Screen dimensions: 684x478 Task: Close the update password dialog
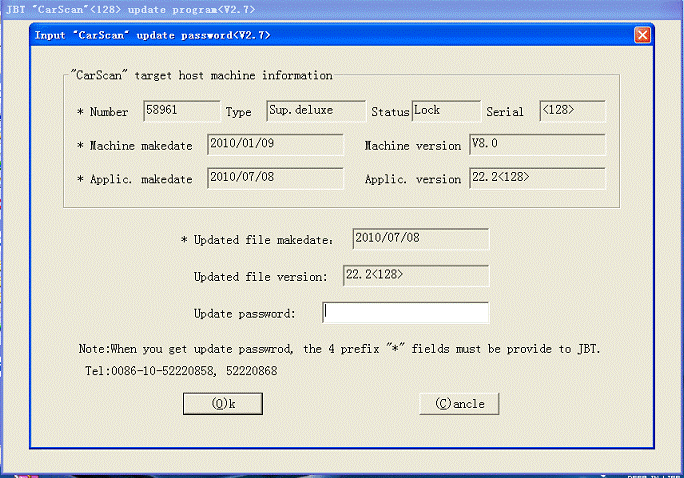pyautogui.click(x=643, y=35)
